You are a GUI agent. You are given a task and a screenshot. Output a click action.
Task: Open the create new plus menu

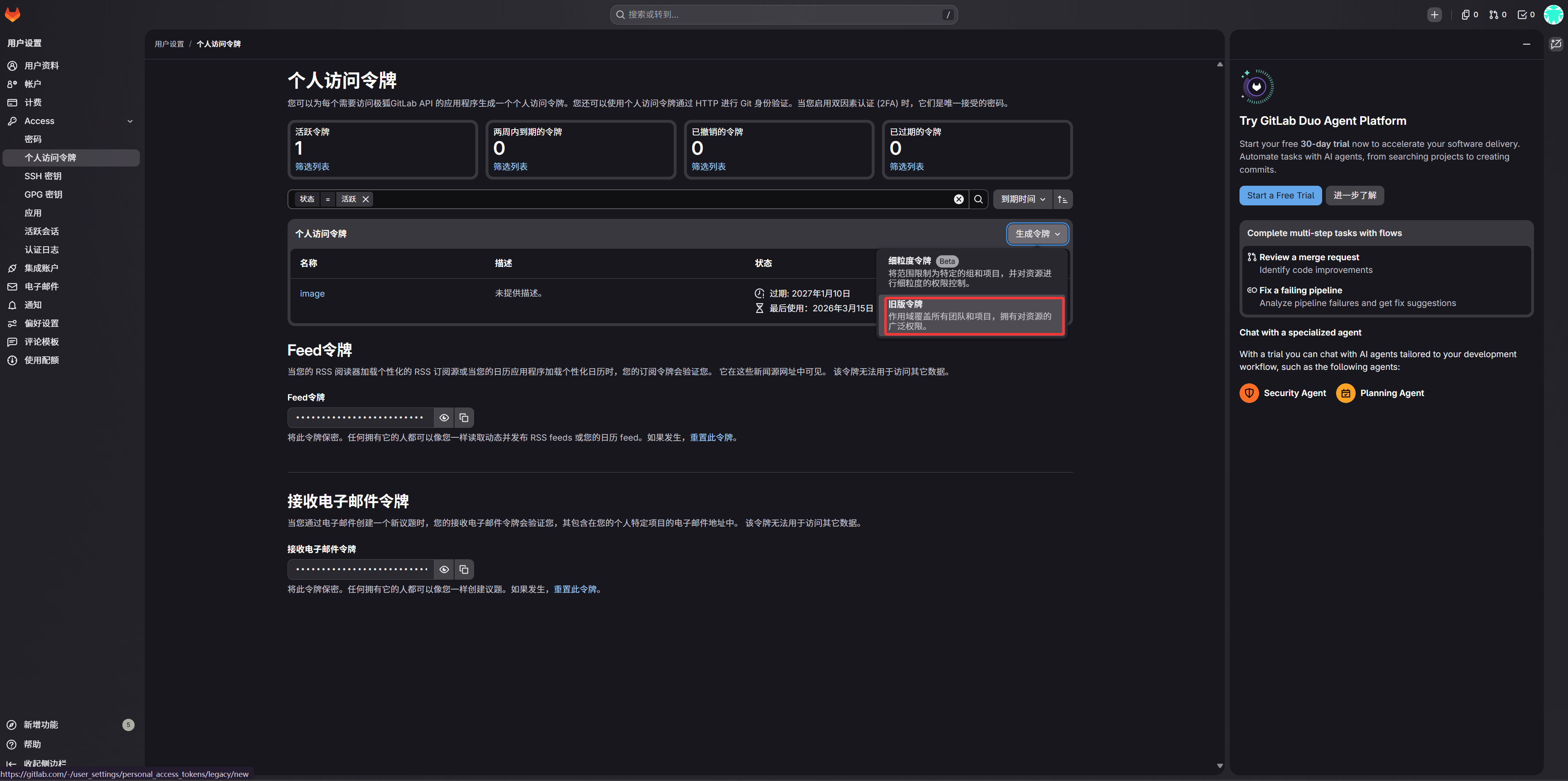(1435, 15)
